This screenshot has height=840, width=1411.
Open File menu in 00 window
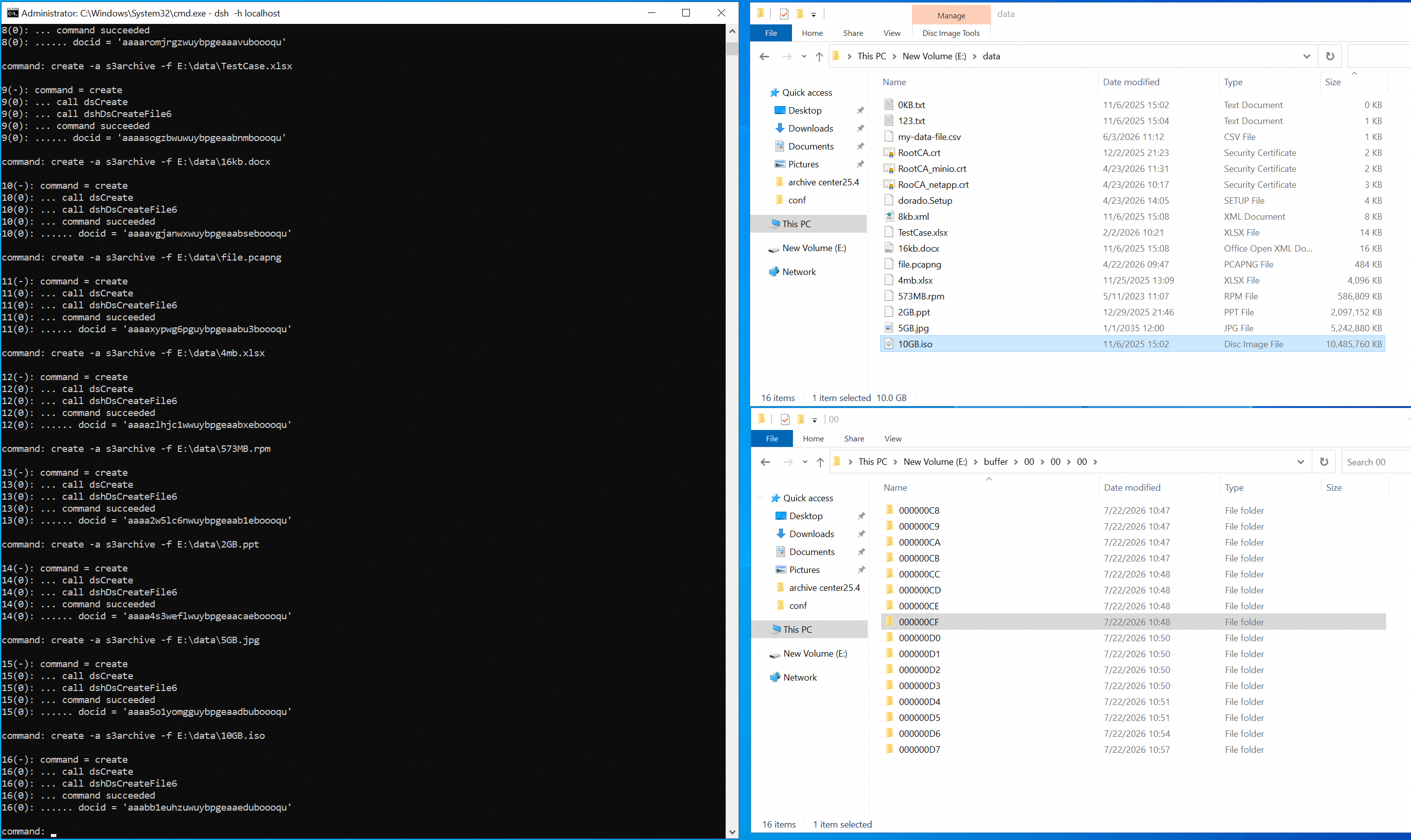tap(773, 438)
